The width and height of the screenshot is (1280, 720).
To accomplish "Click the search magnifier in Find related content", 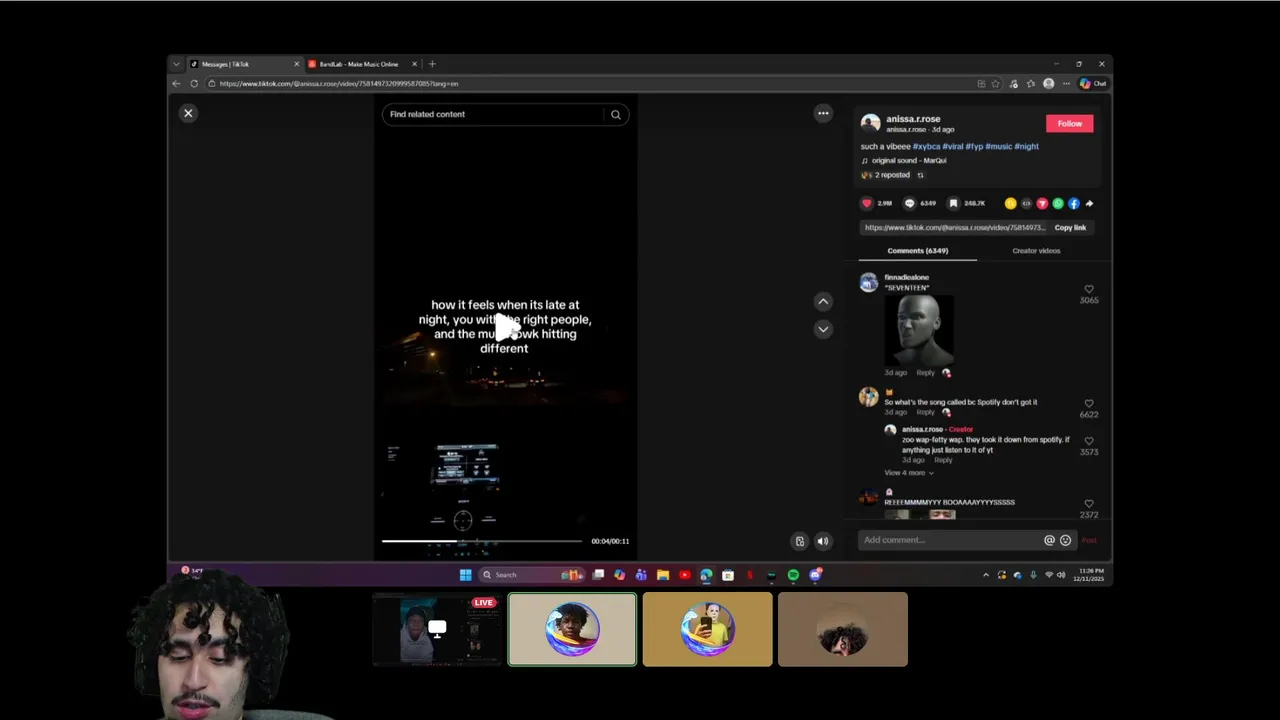I will point(616,114).
